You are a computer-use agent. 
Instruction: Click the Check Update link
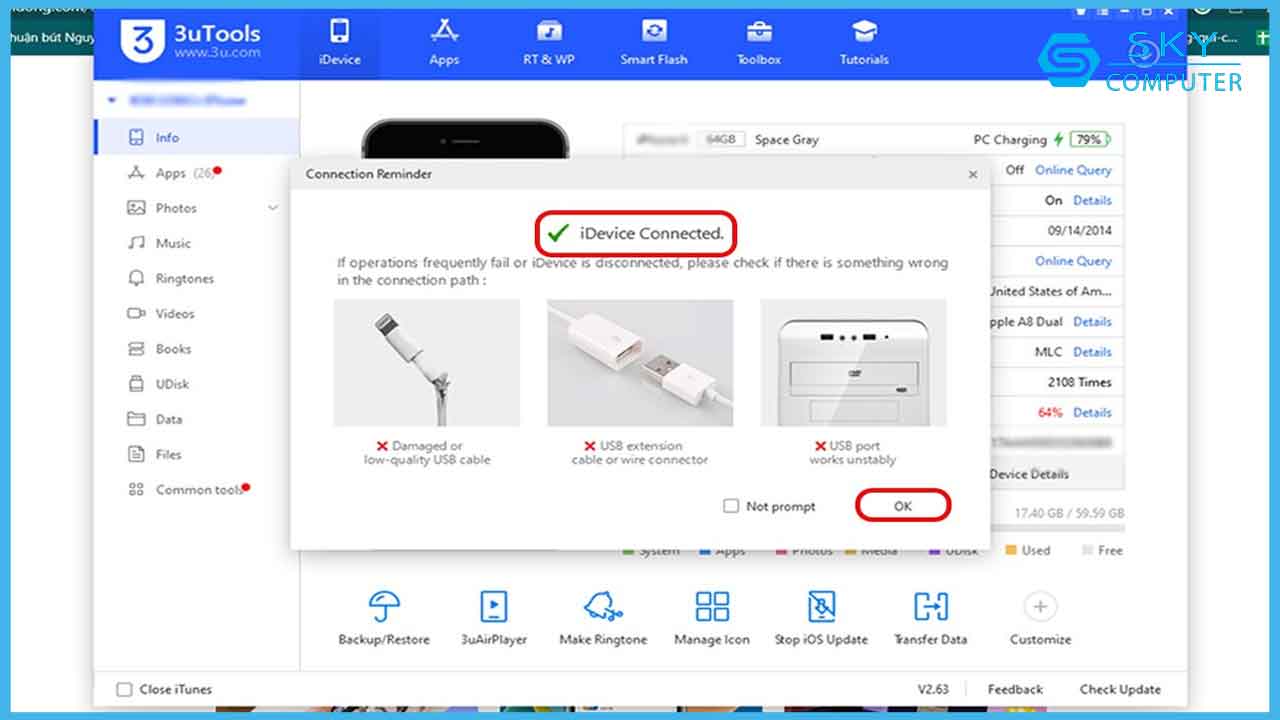click(x=1120, y=689)
